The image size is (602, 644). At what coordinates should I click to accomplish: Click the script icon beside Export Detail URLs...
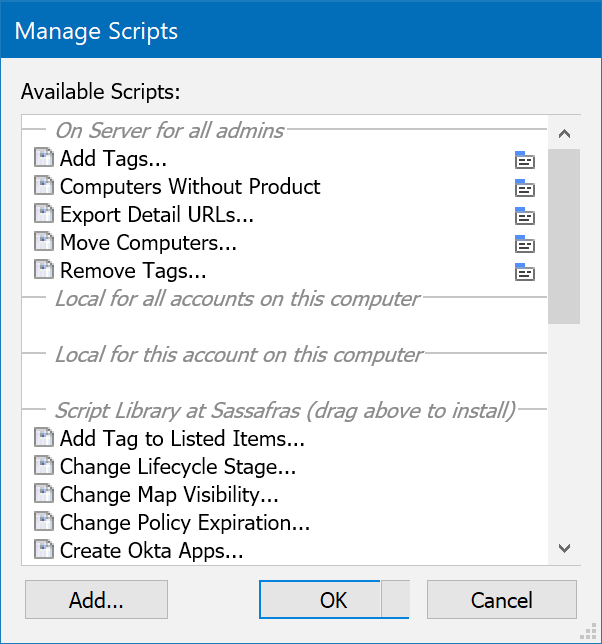(x=44, y=214)
